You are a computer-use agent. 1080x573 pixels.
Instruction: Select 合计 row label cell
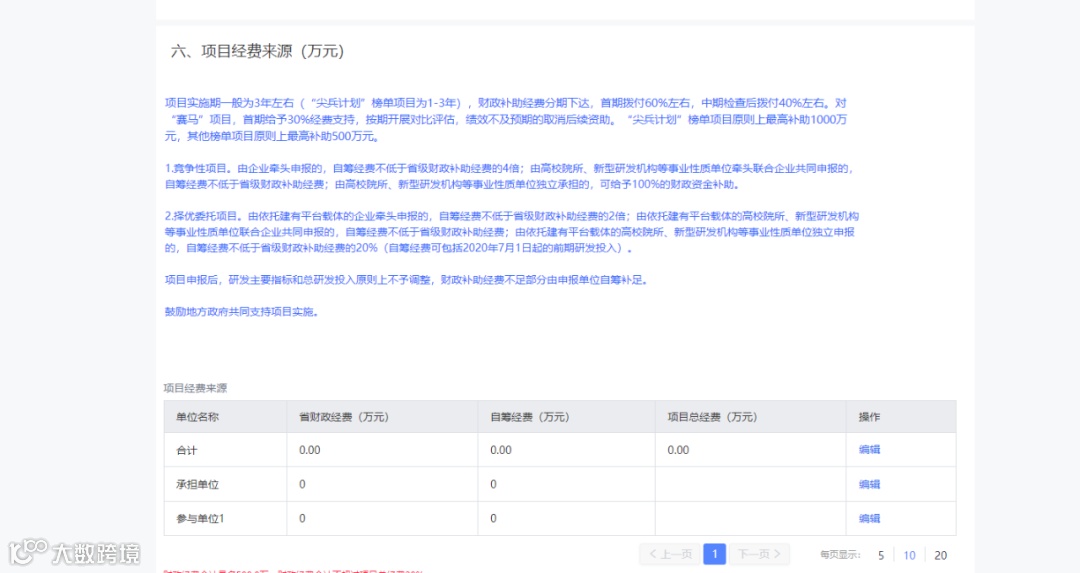(x=225, y=450)
